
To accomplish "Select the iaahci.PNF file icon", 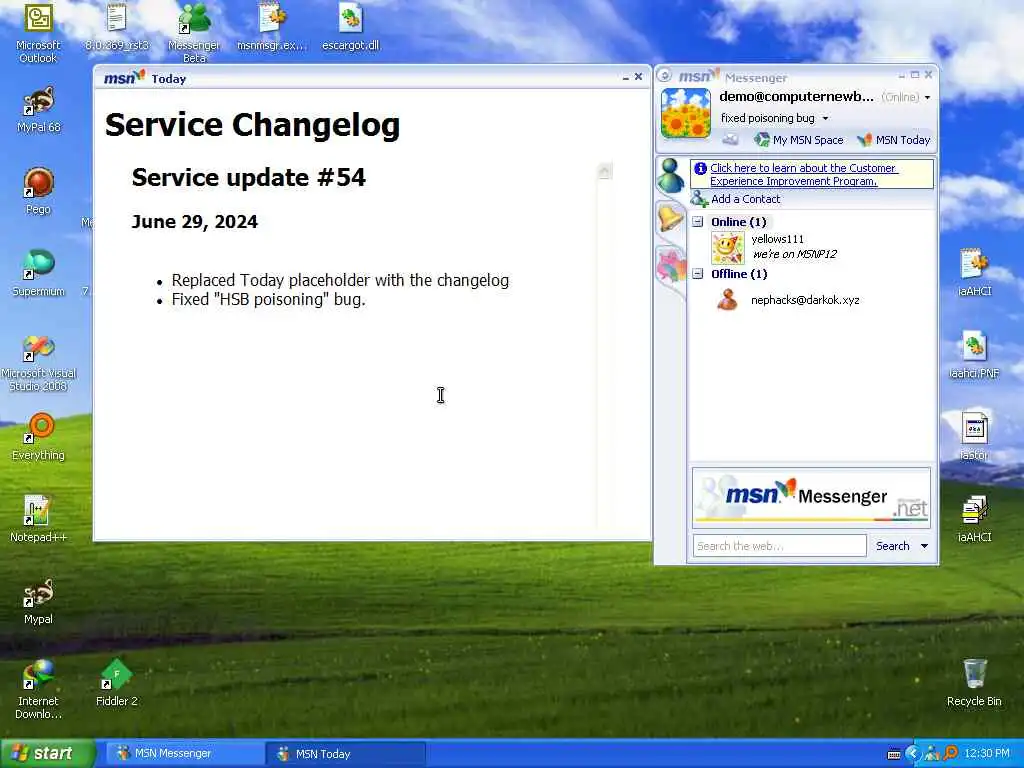I will (974, 355).
